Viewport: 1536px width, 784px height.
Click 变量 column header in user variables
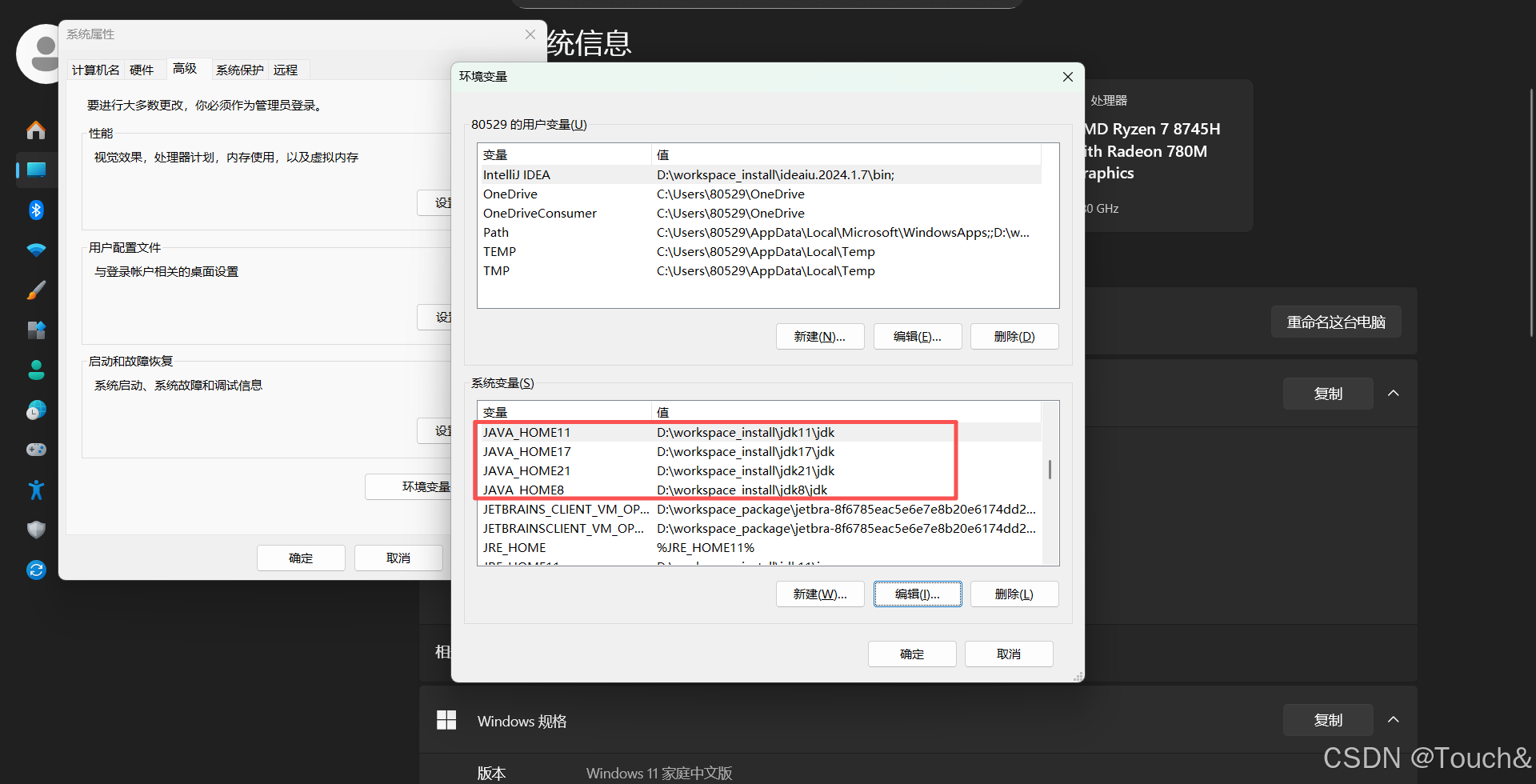(565, 155)
